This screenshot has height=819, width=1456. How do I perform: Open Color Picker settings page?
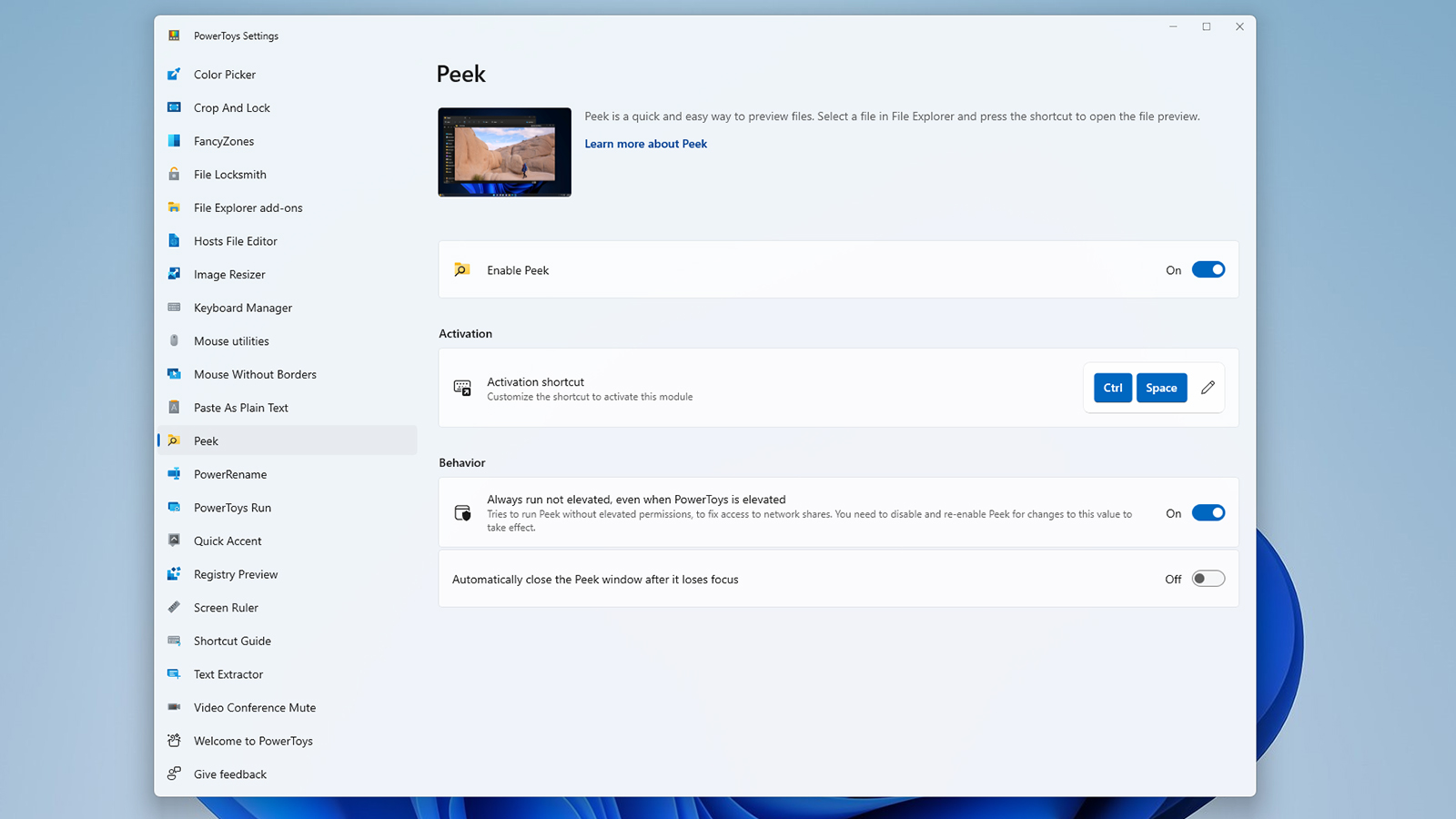pyautogui.click(x=288, y=75)
